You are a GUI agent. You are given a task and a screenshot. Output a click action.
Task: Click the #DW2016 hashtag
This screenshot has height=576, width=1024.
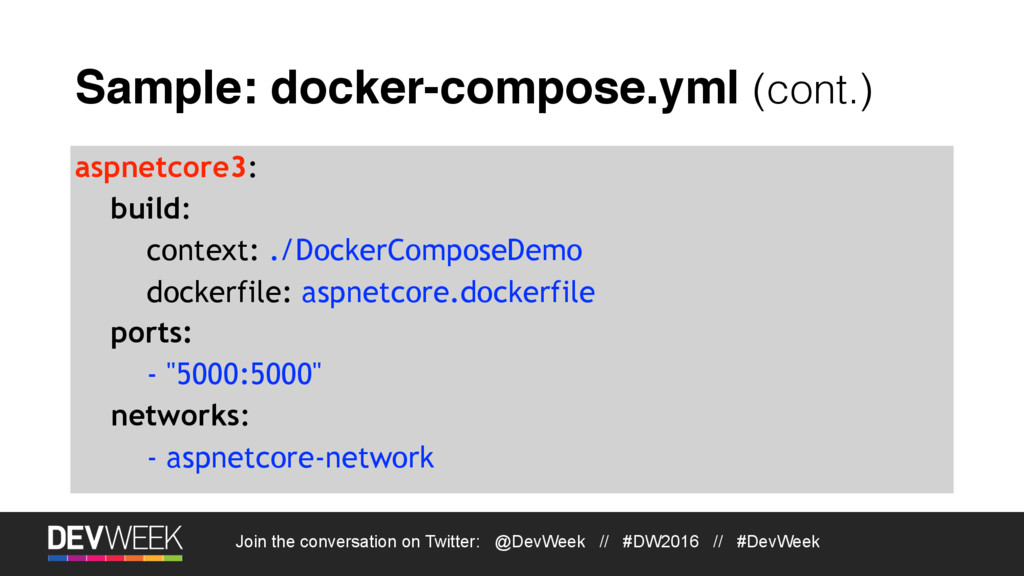[660, 541]
